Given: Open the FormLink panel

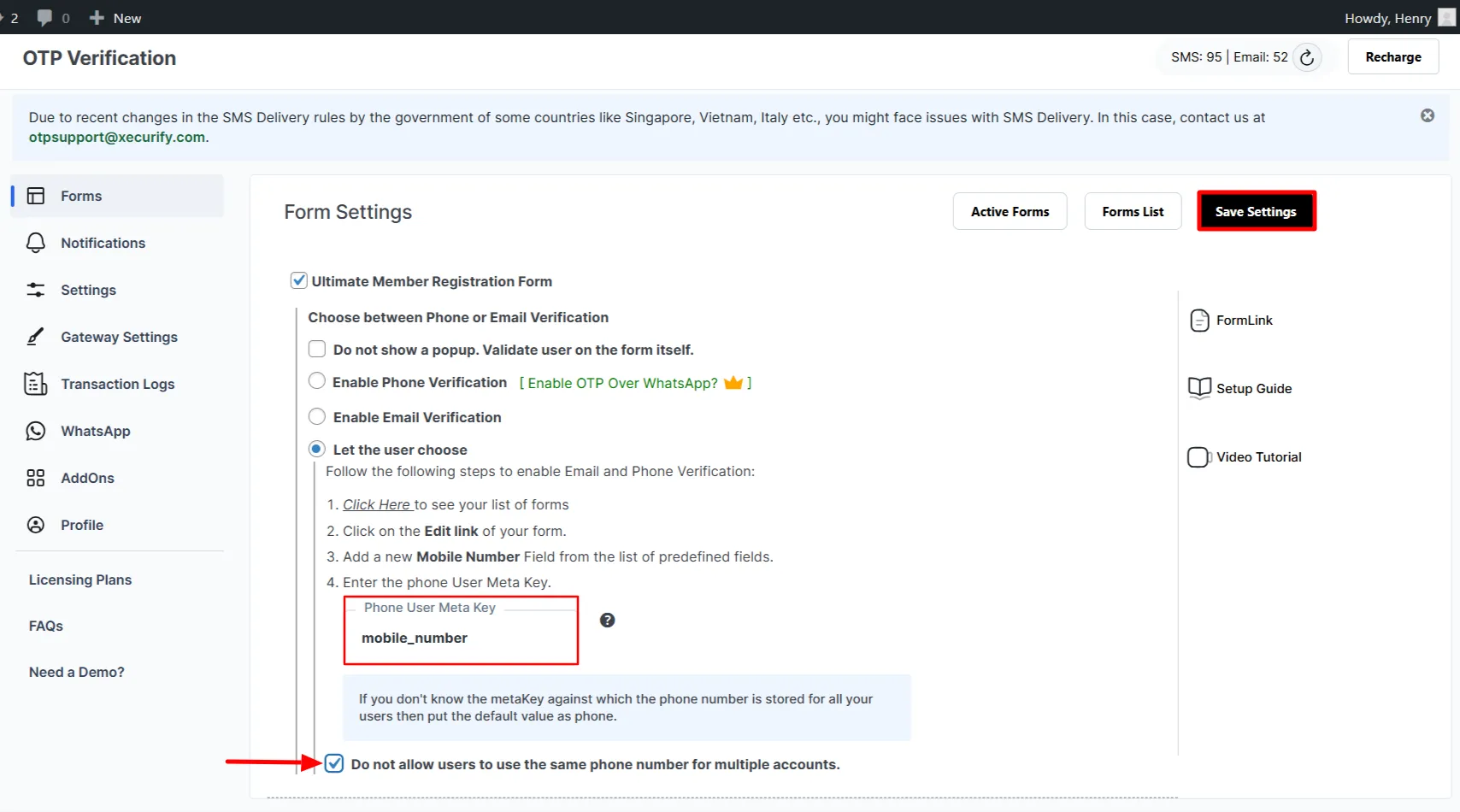Looking at the screenshot, I should (1245, 320).
